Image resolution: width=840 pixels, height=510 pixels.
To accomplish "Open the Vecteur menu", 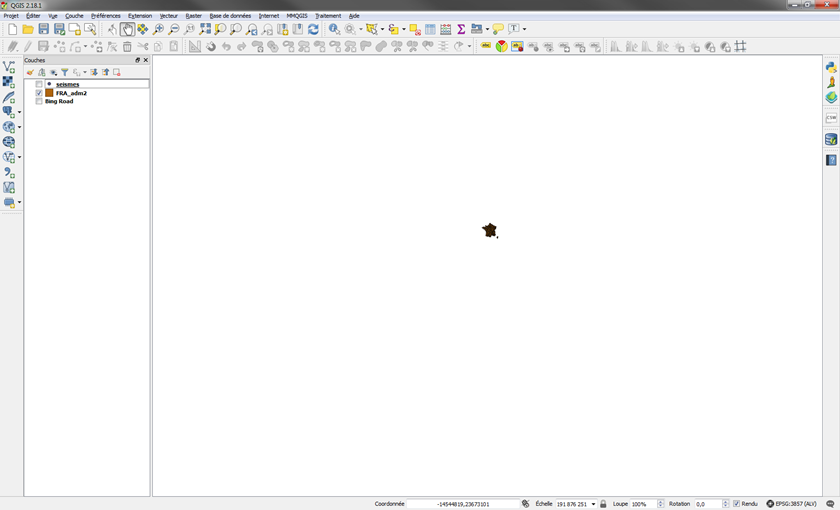I will 168,16.
